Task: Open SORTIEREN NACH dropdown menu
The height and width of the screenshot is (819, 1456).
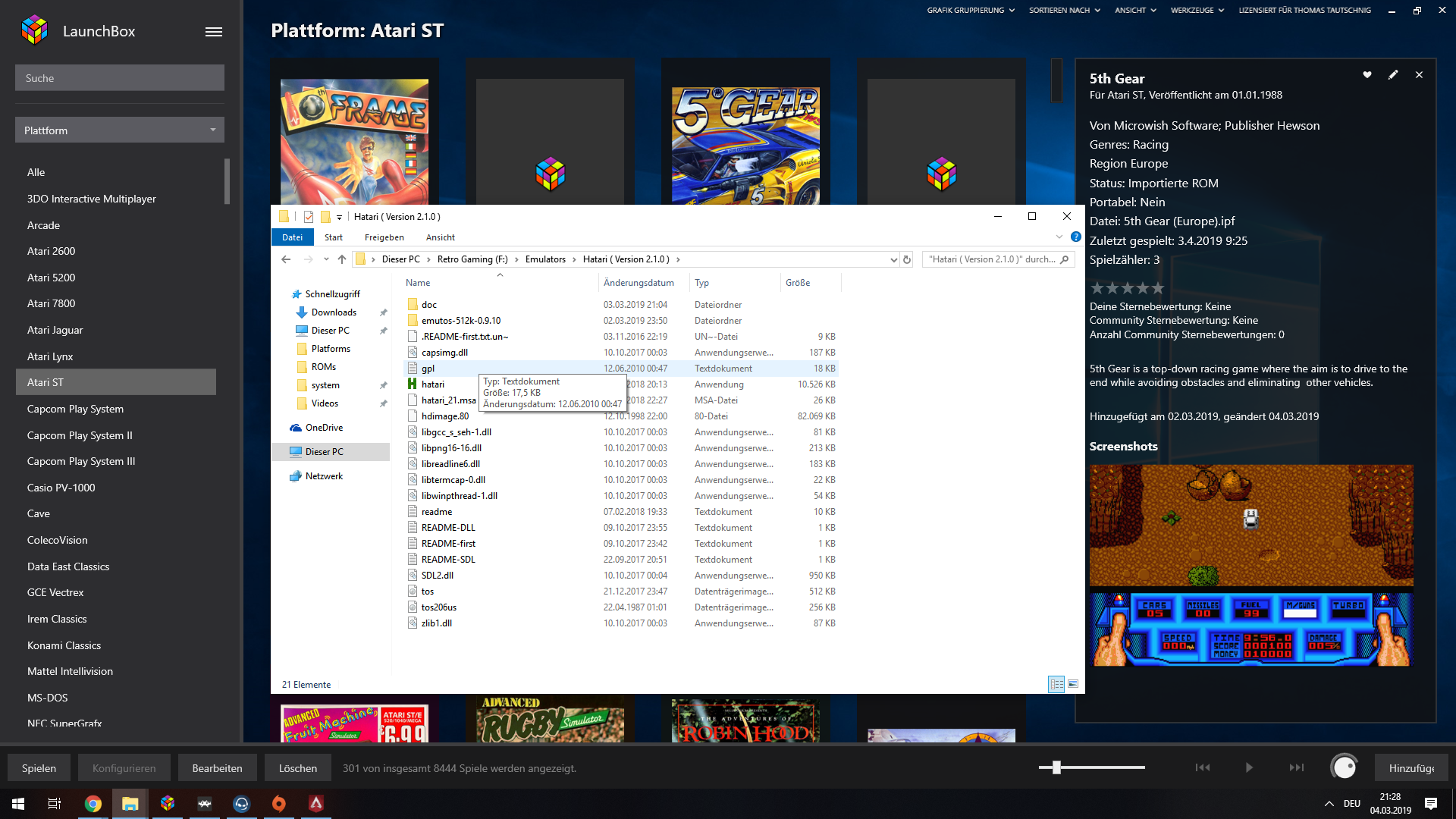Action: (x=1064, y=11)
